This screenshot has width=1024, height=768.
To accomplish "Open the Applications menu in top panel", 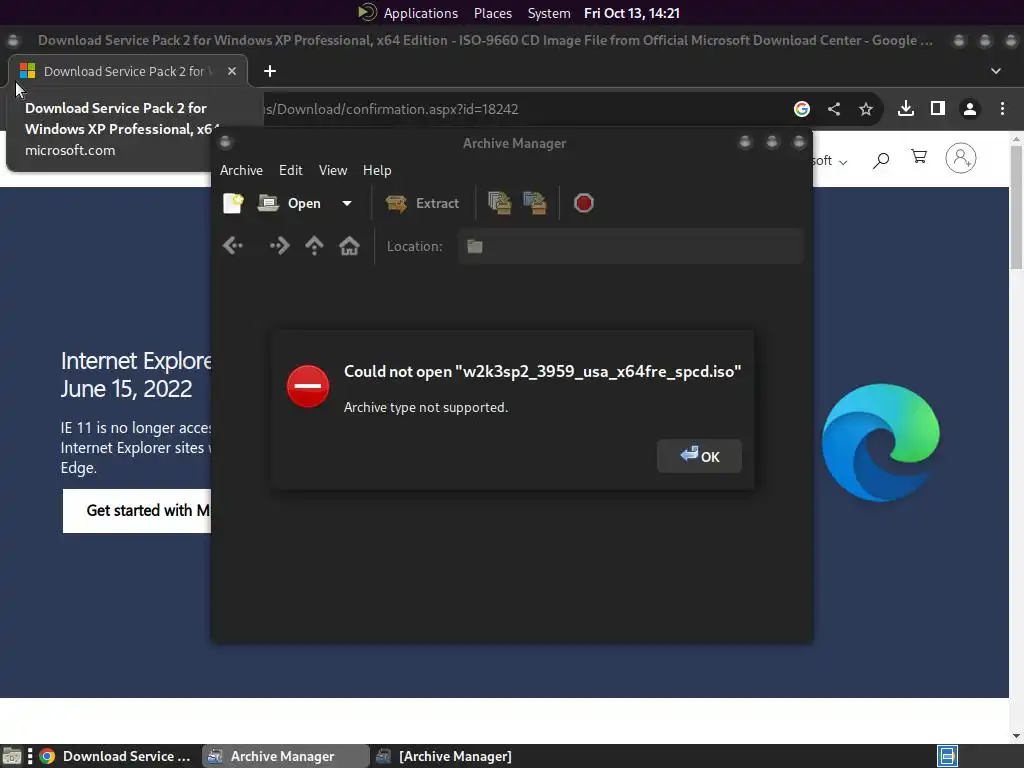I will [421, 13].
